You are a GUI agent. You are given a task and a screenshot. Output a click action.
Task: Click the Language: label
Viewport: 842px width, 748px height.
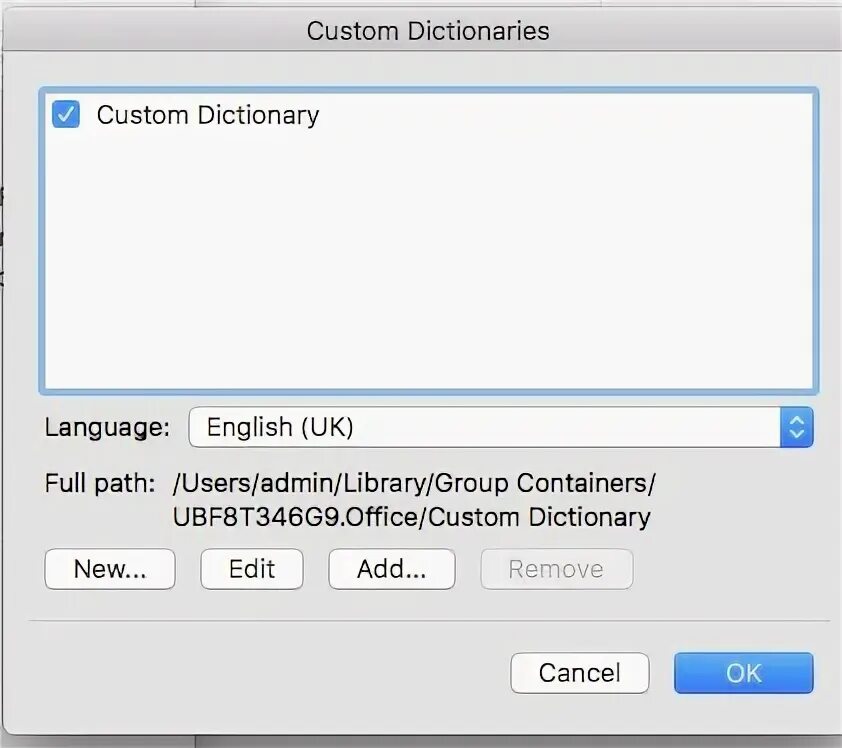point(107,428)
